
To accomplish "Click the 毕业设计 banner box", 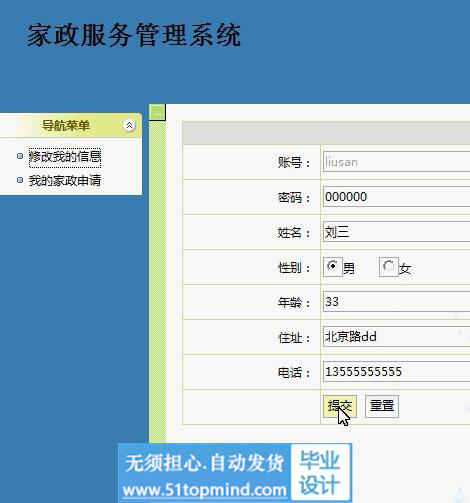I will coord(320,472).
